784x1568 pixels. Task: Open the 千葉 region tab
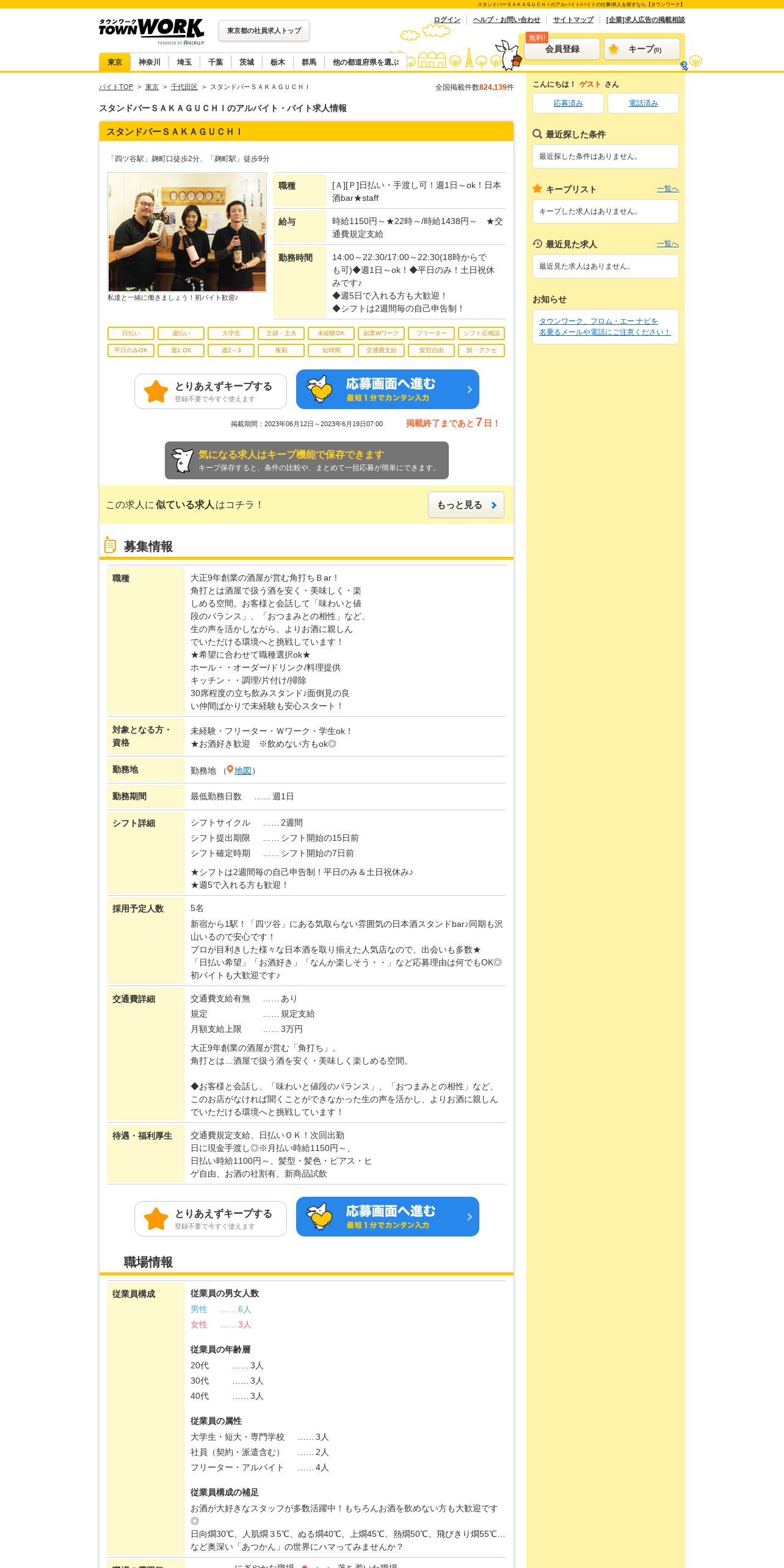(x=216, y=62)
